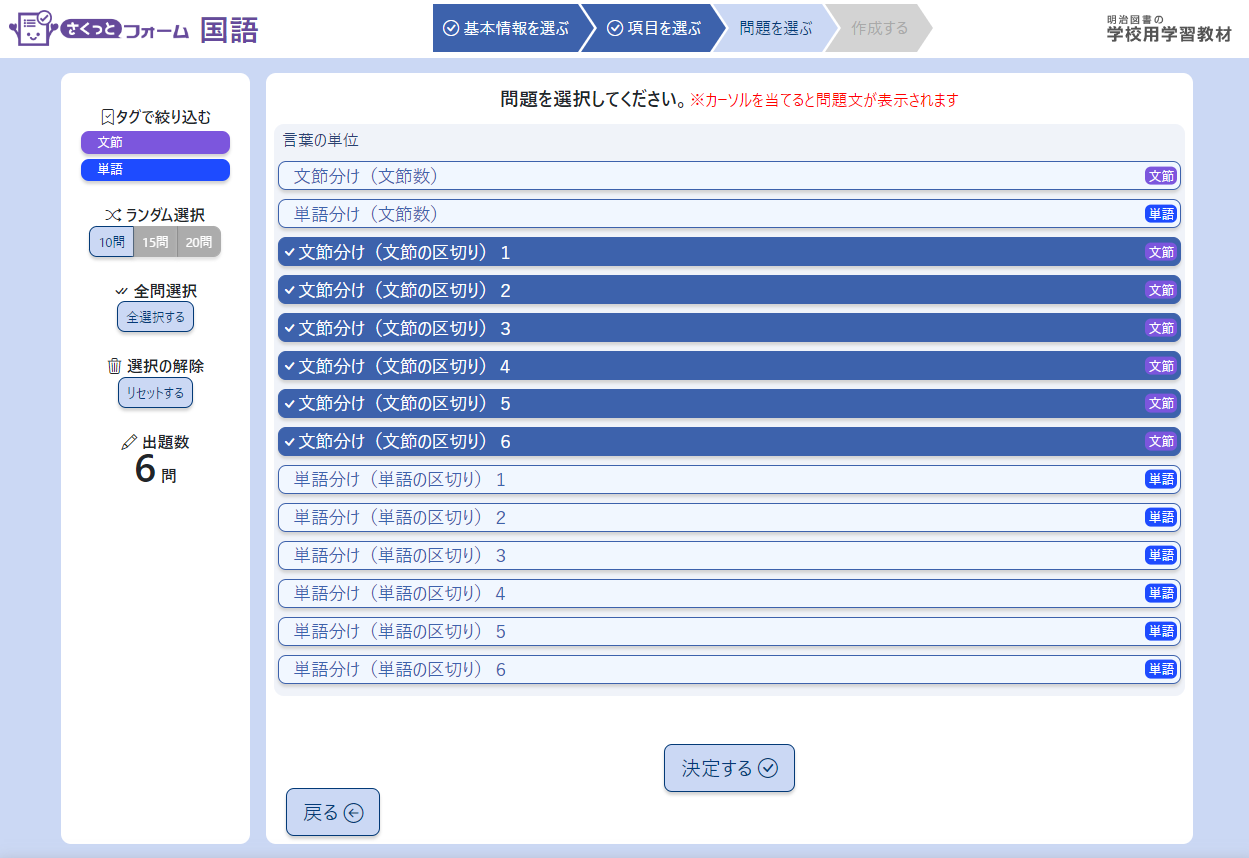
Task: Click 単語 tag badge on 単語分け（文節数） row
Action: pyautogui.click(x=1160, y=214)
